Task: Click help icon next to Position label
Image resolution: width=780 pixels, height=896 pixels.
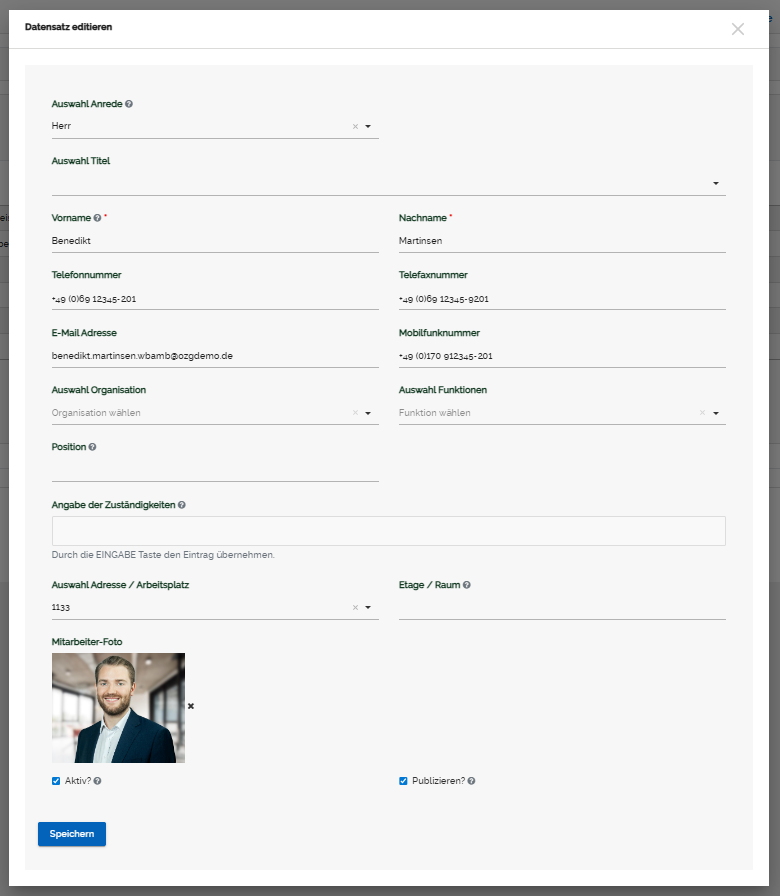Action: tap(92, 447)
